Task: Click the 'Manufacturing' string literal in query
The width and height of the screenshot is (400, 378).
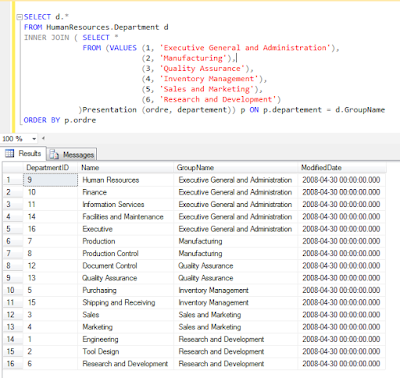Action: pos(193,58)
